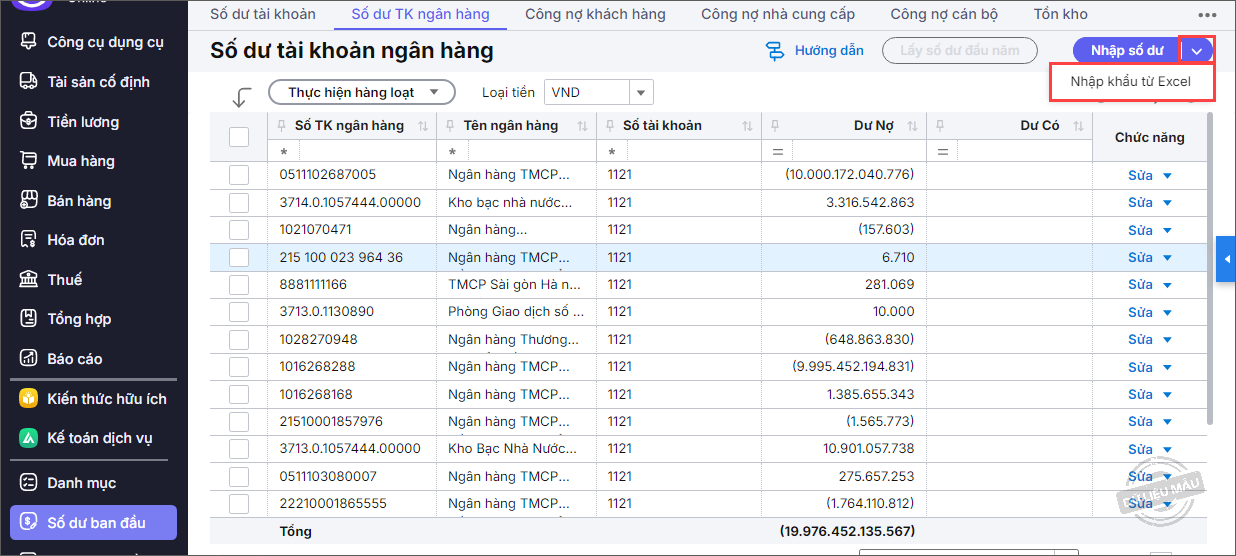Screen dimensions: 1236x556
Task: Click the vertical table scrollbar
Action: [x=1210, y=270]
